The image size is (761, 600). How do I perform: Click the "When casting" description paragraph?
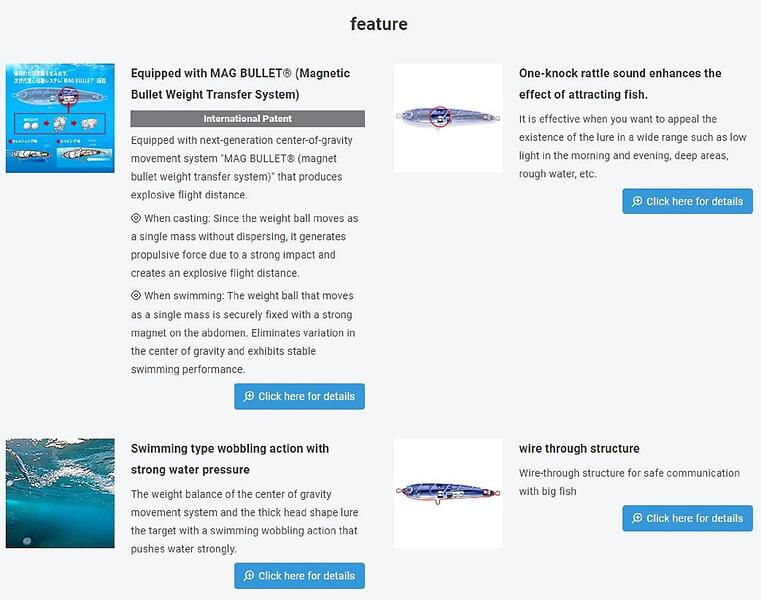pyautogui.click(x=245, y=245)
